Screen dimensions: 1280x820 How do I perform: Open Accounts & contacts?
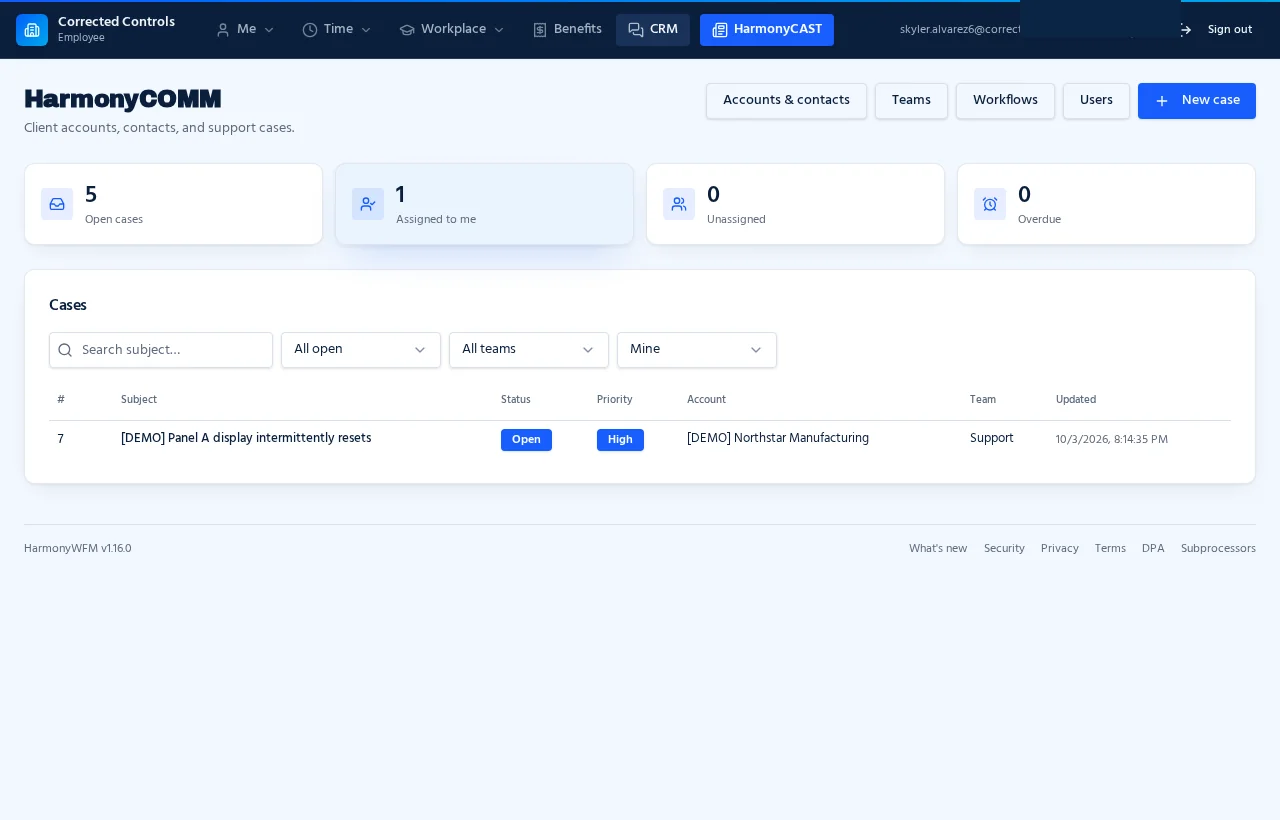coord(786,101)
